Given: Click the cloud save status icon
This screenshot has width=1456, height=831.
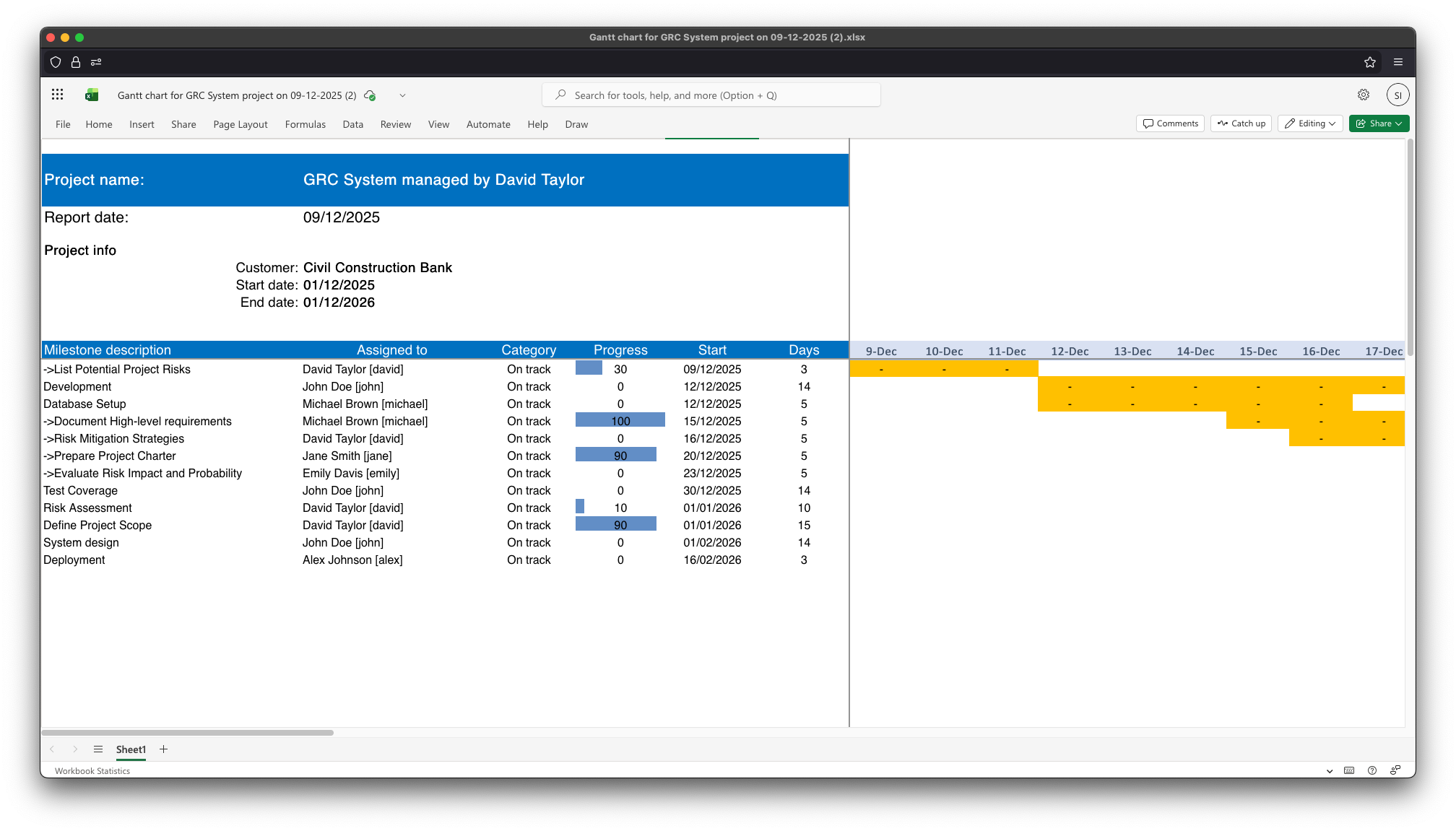Looking at the screenshot, I should [370, 95].
